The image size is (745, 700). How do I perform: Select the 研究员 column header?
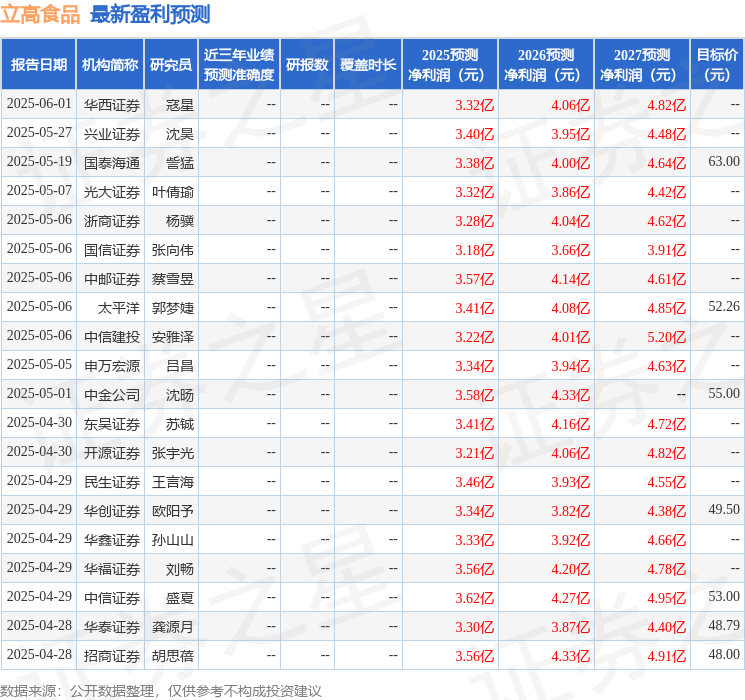(171, 65)
